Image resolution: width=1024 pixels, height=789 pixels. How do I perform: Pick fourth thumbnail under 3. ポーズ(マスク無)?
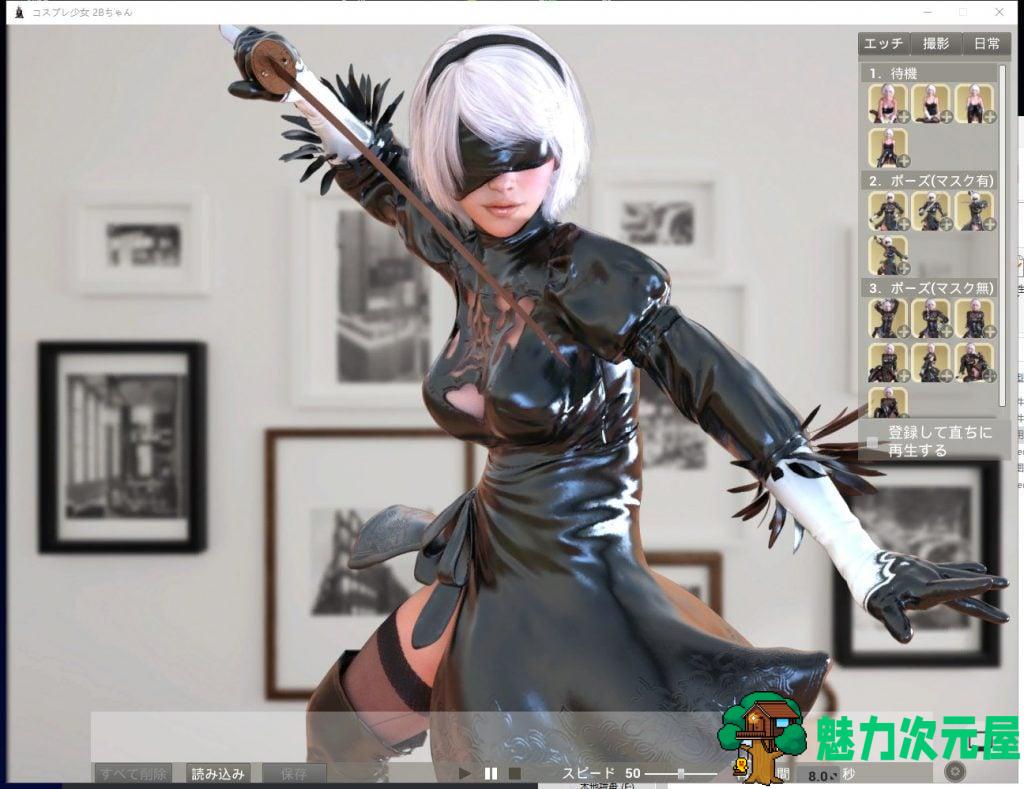(888, 362)
